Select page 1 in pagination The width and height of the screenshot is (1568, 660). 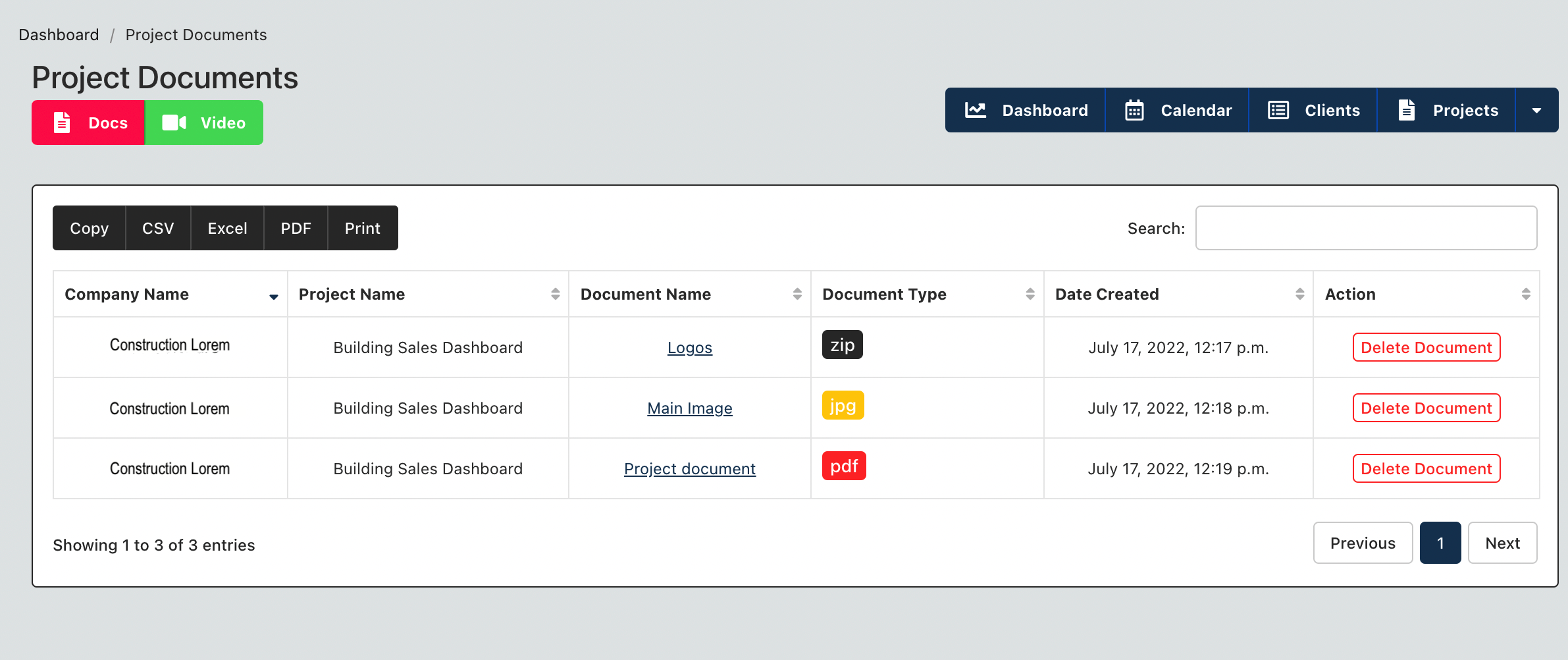coord(1440,543)
